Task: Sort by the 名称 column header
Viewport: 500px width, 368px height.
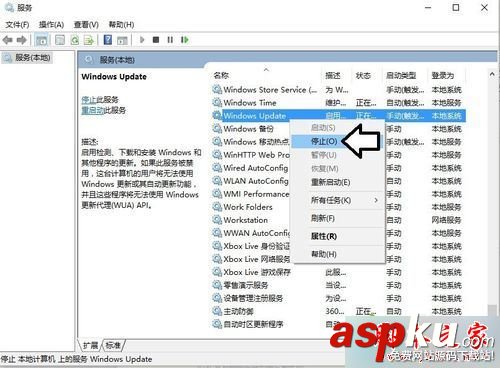Action: coord(266,75)
